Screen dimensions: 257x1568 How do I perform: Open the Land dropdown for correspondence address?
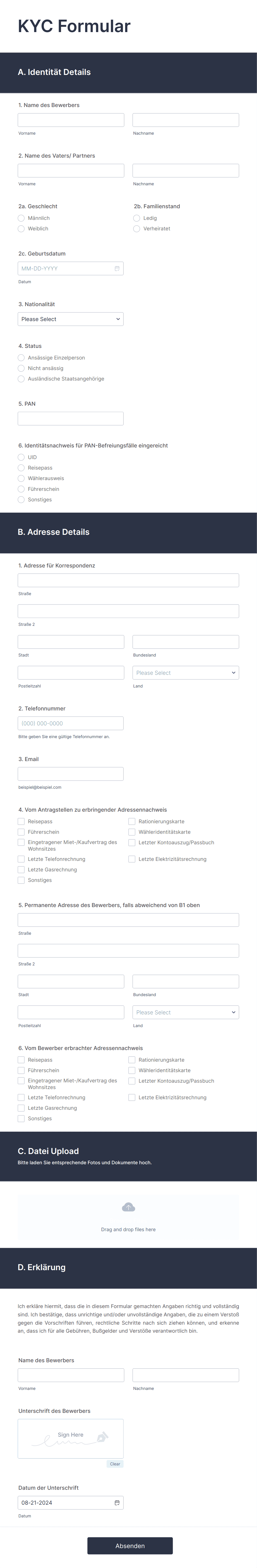(186, 672)
